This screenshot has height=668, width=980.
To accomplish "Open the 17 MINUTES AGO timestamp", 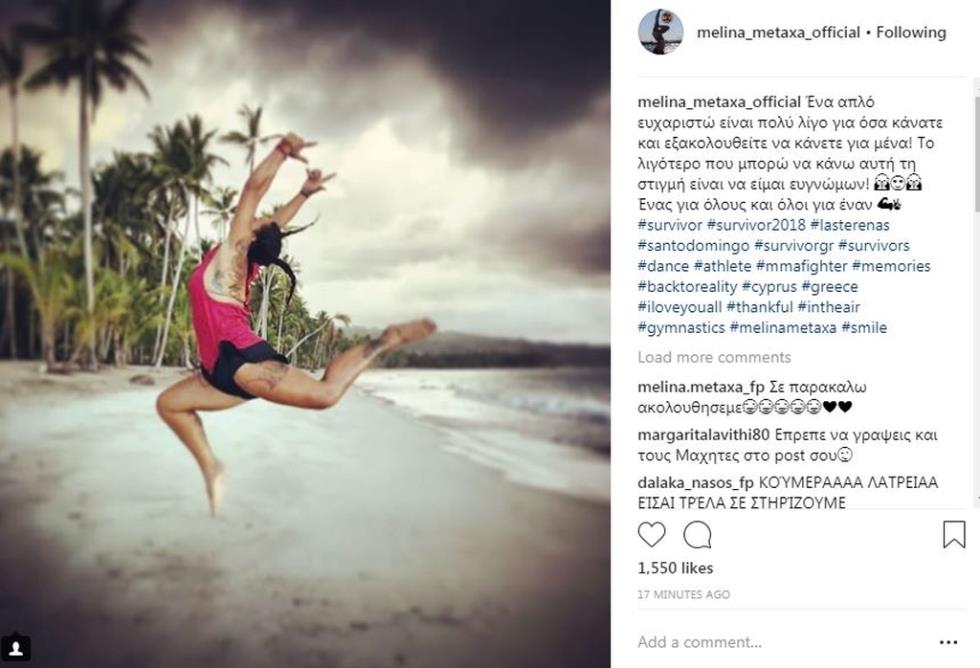I will [683, 595].
